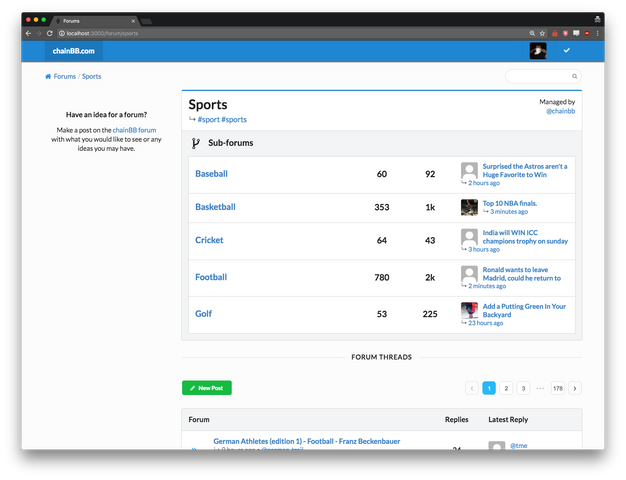
Task: Open 'German Athletes (edition 1)' thread
Action: (307, 441)
